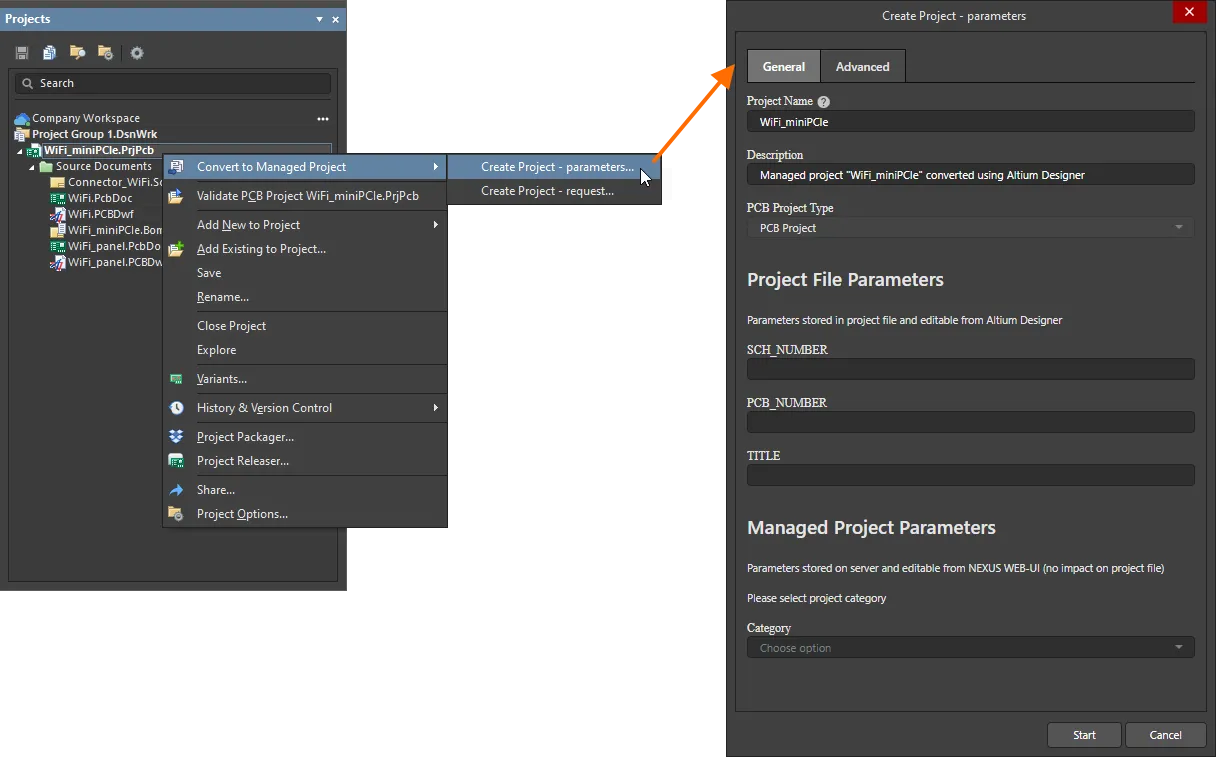The width and height of the screenshot is (1216, 757).
Task: Click the help icon beside Project Name
Action: 823,102
